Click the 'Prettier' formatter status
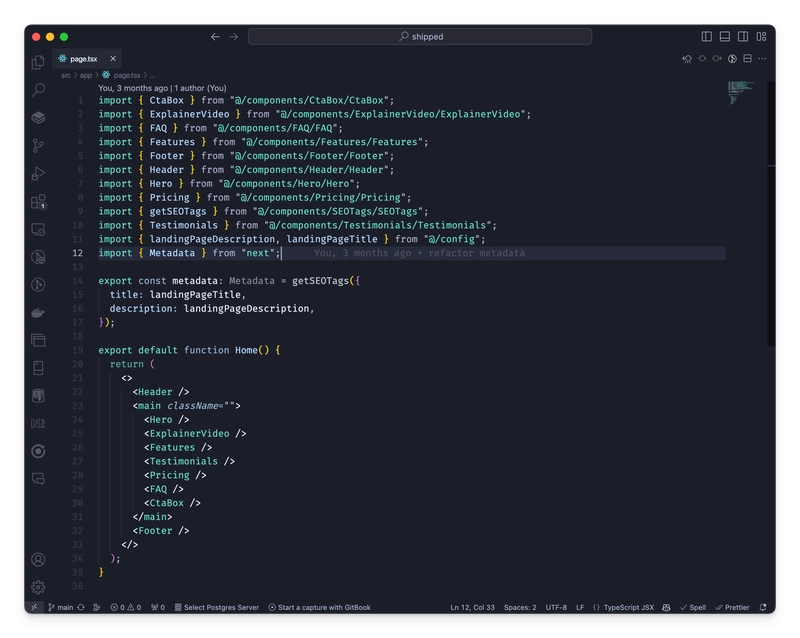The width and height of the screenshot is (800, 638). pyautogui.click(x=732, y=607)
